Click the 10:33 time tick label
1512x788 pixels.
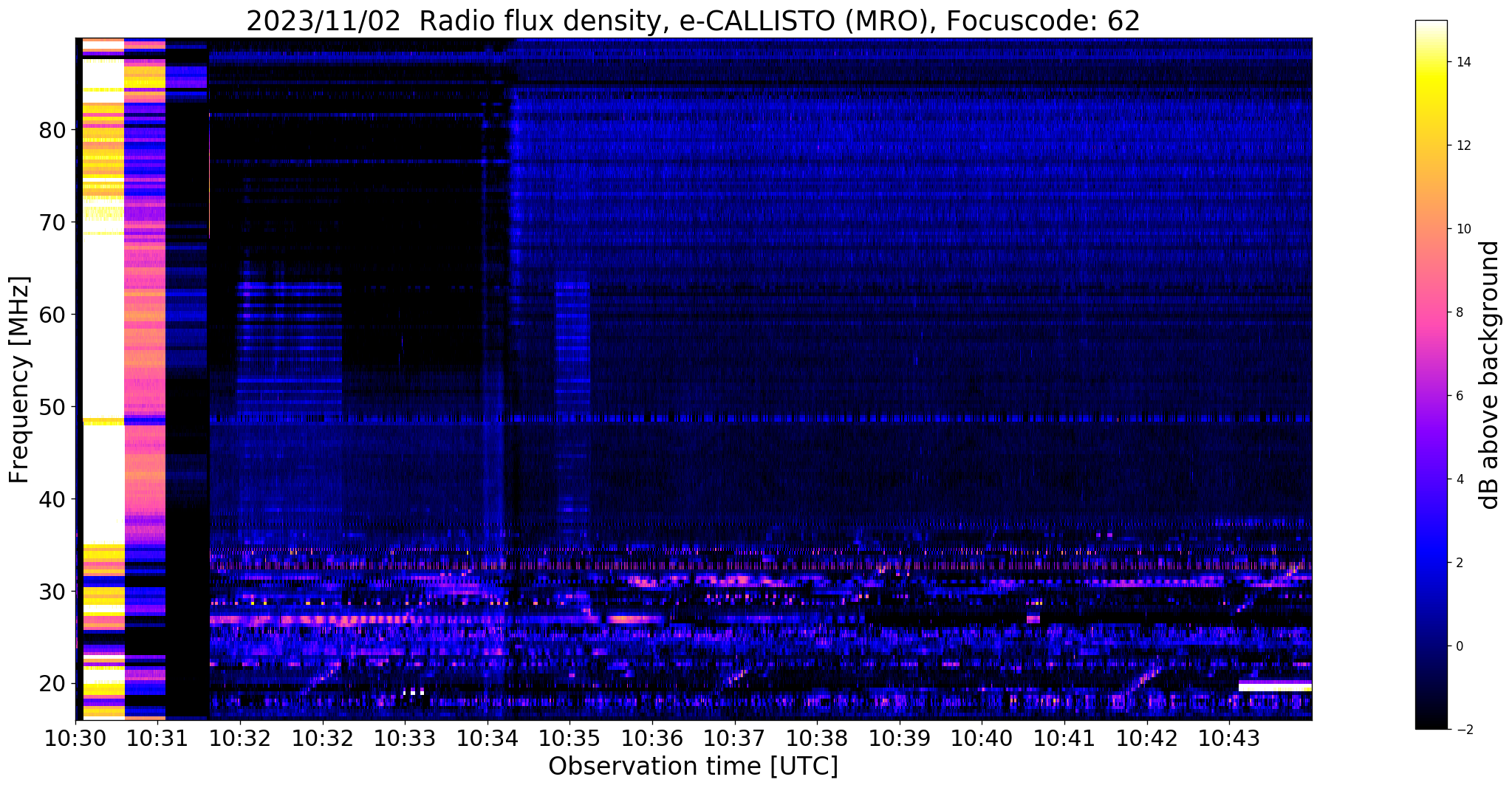[405, 737]
